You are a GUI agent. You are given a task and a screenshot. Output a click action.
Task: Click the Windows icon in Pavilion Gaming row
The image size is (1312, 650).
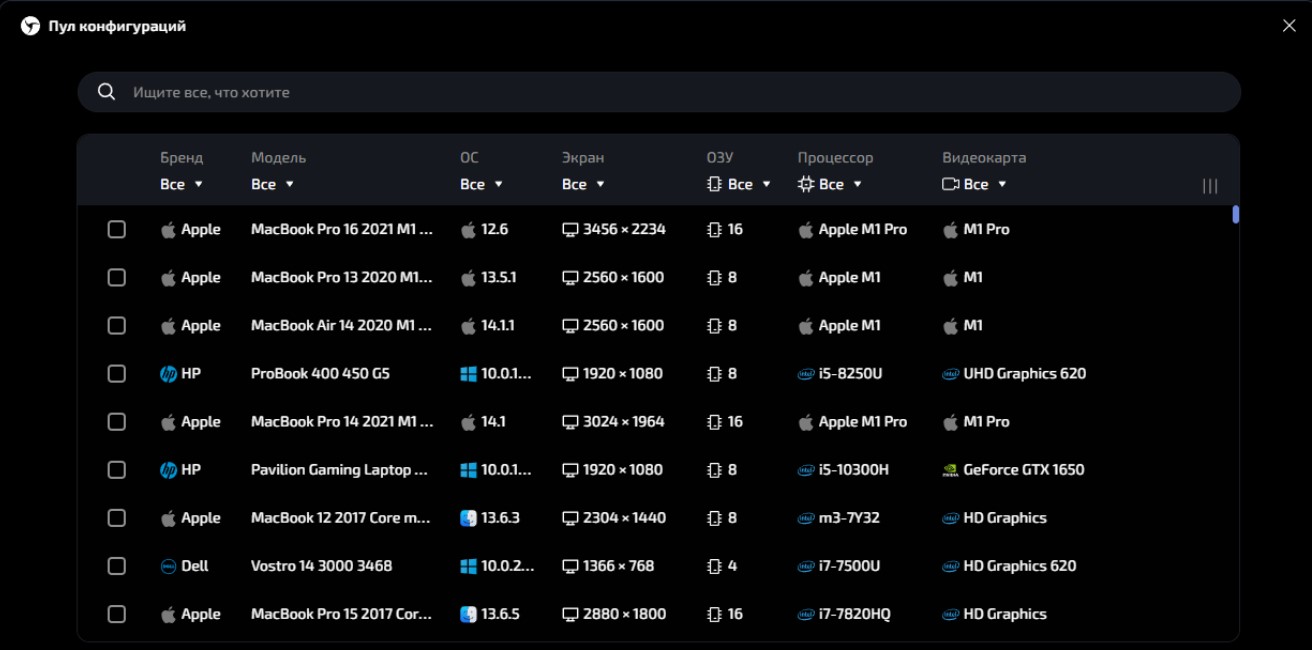coord(468,470)
